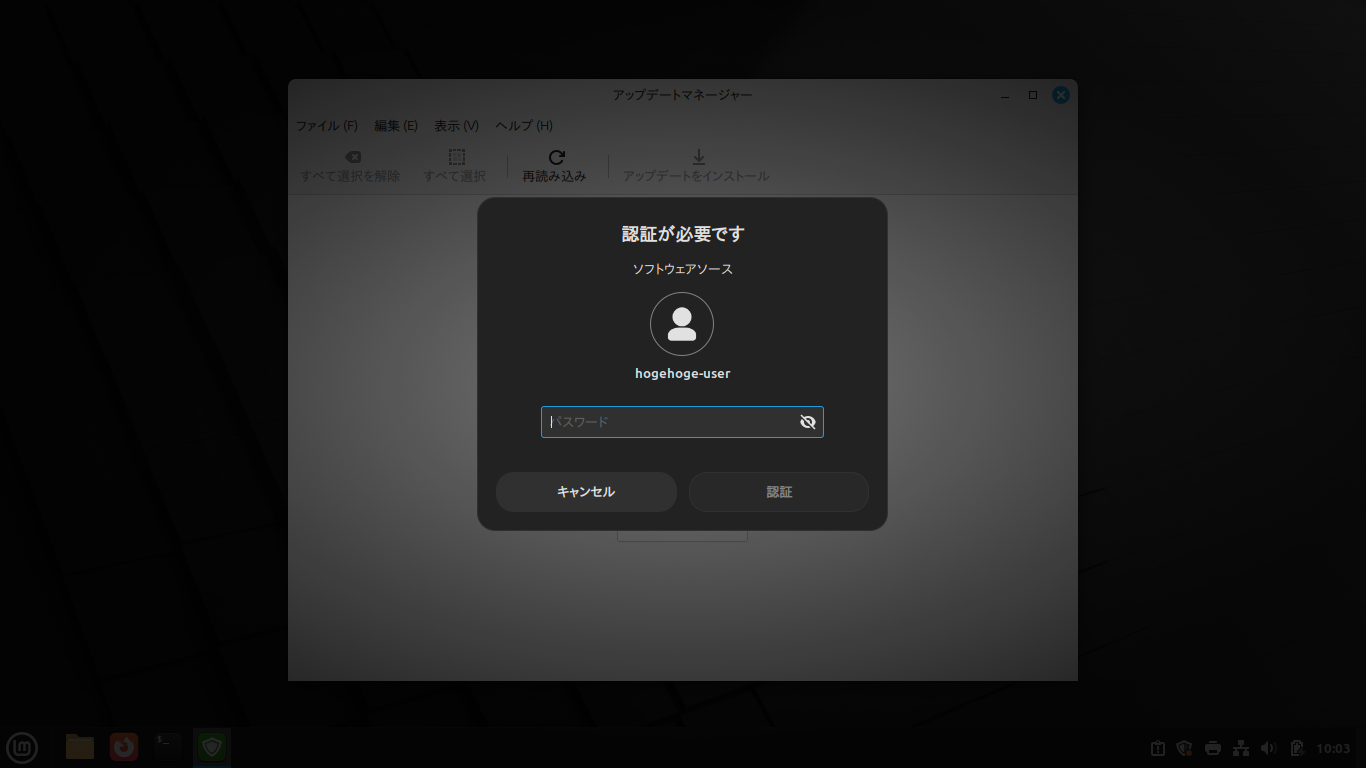This screenshot has height=768, width=1366.
Task: Focus the password input field
Action: point(682,422)
